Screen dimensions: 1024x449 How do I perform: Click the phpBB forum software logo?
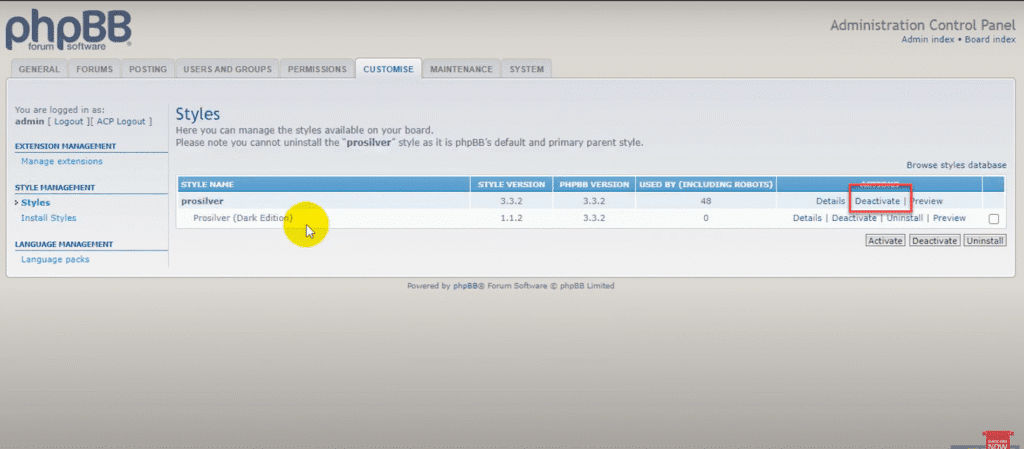click(x=67, y=30)
